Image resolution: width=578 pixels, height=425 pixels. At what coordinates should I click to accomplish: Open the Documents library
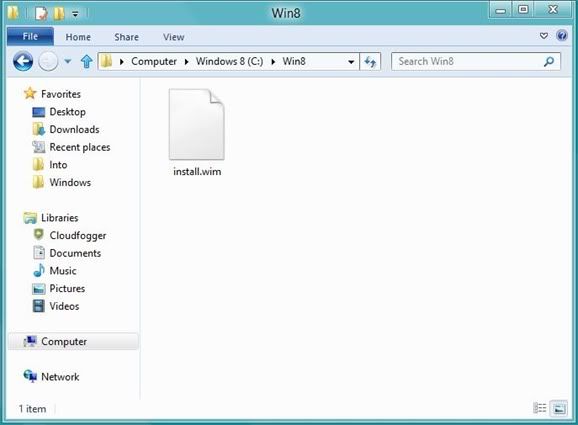pos(75,253)
